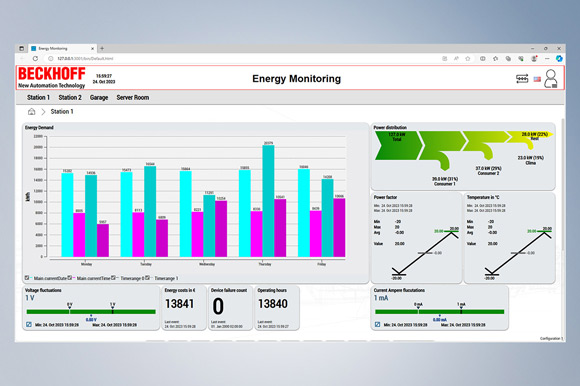The width and height of the screenshot is (580, 386).
Task: Click the page vertical scrollbar
Action: (563, 185)
